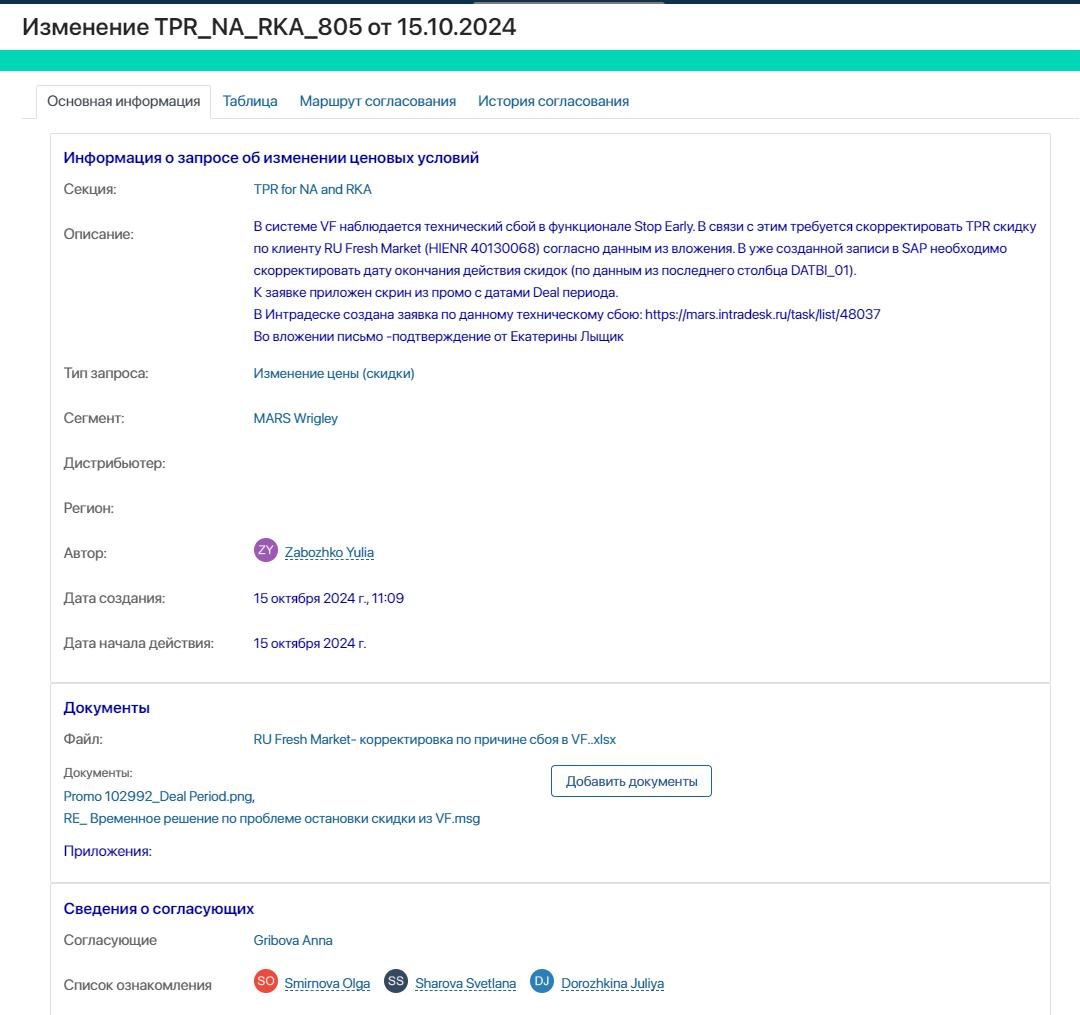Click the ZY avatar of Zabozhko Yulia
1080x1015 pixels.
coord(266,550)
